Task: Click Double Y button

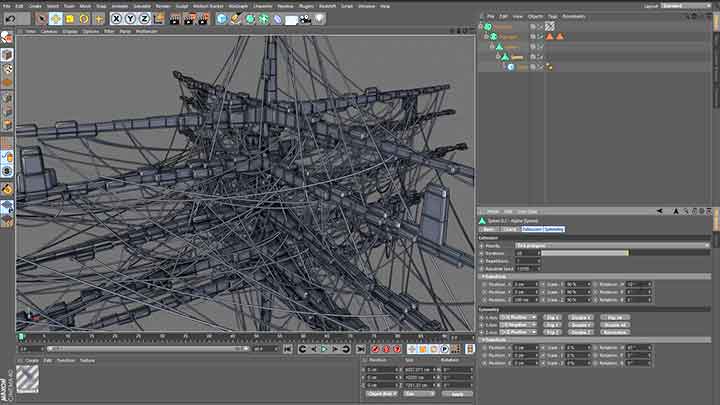Action: click(580, 325)
